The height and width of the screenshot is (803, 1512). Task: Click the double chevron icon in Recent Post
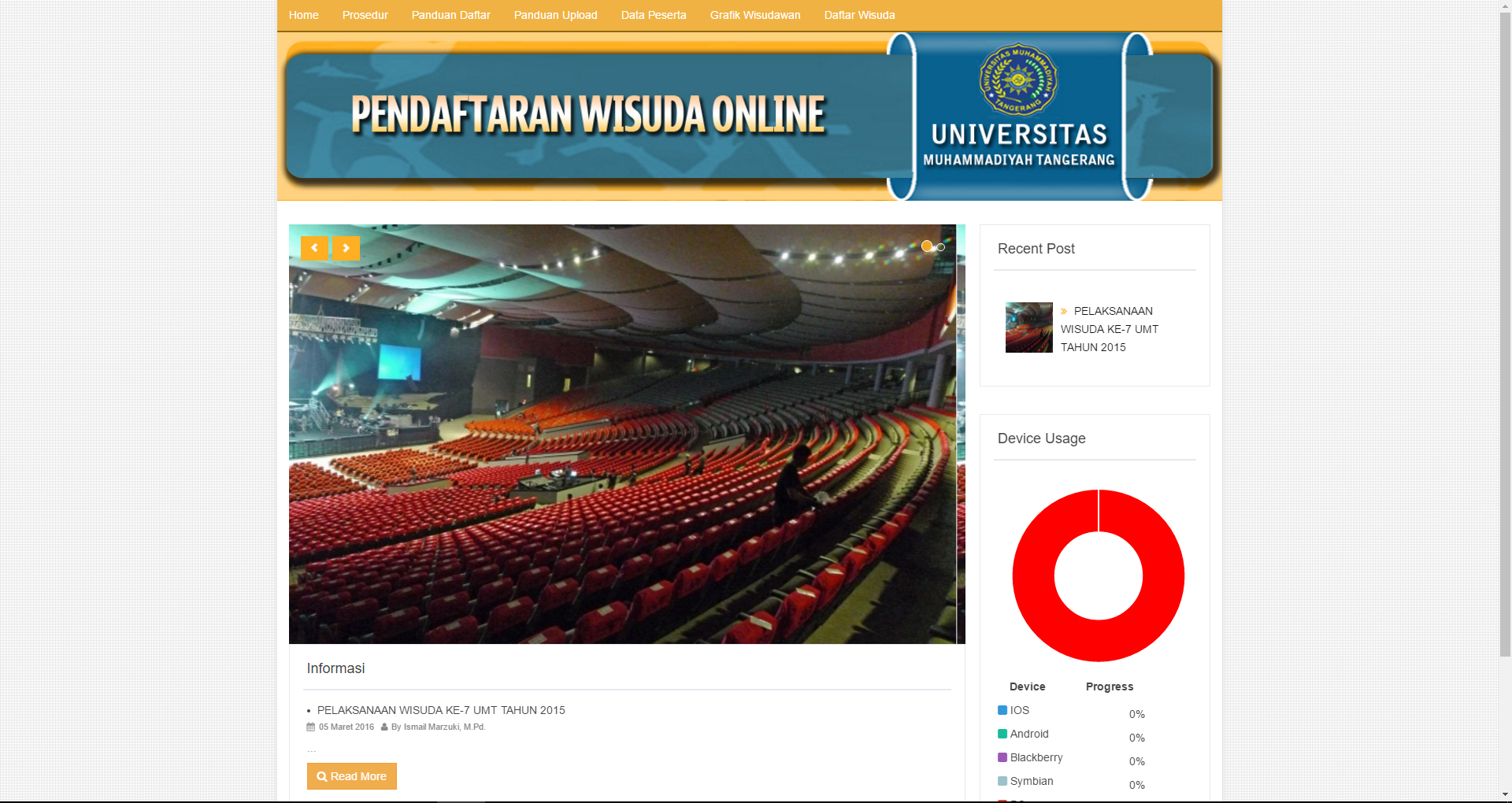1064,312
